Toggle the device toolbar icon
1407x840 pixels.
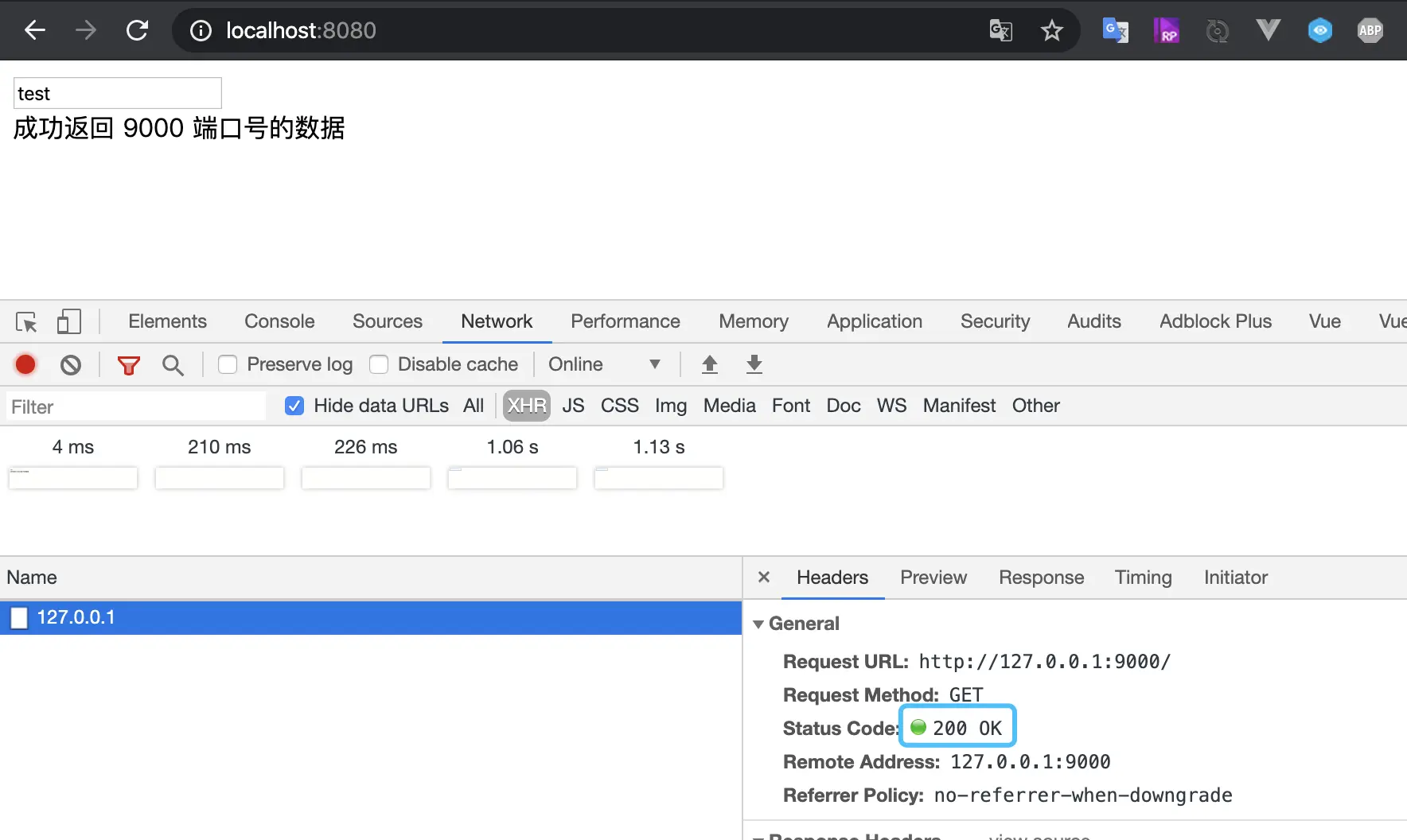[x=69, y=321]
